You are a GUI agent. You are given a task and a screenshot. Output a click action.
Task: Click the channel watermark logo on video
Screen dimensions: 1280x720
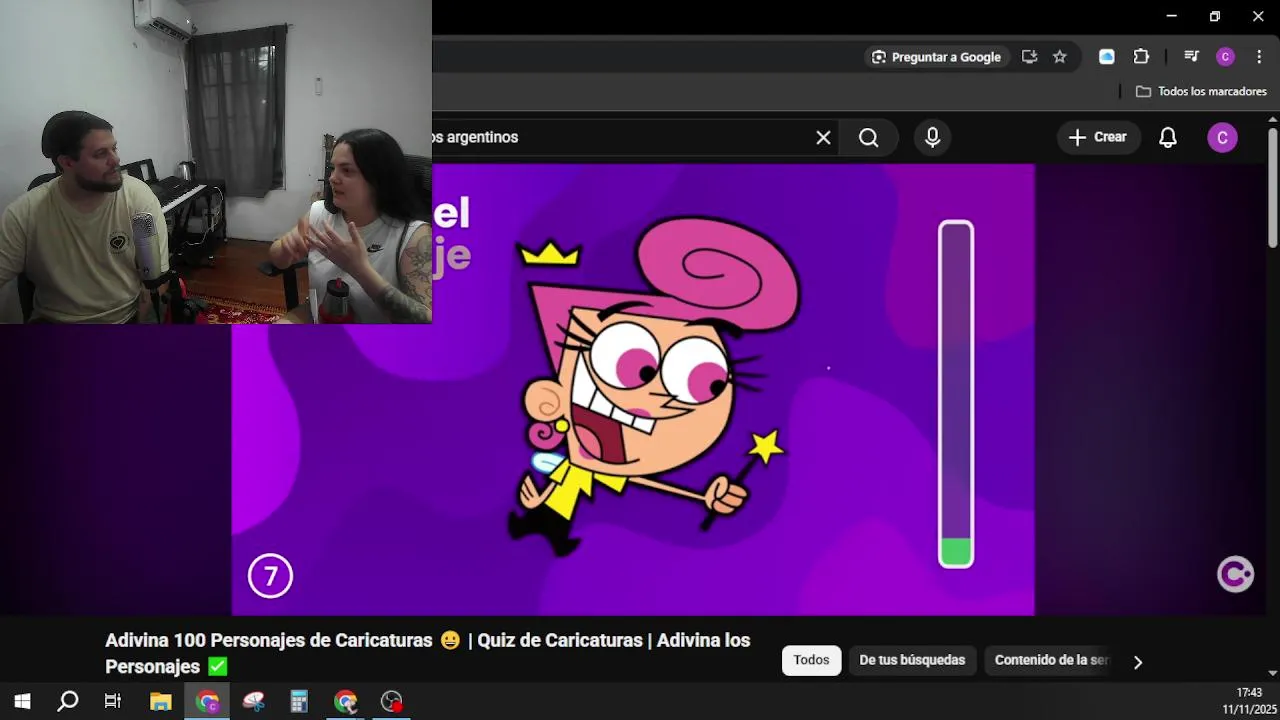[1235, 574]
